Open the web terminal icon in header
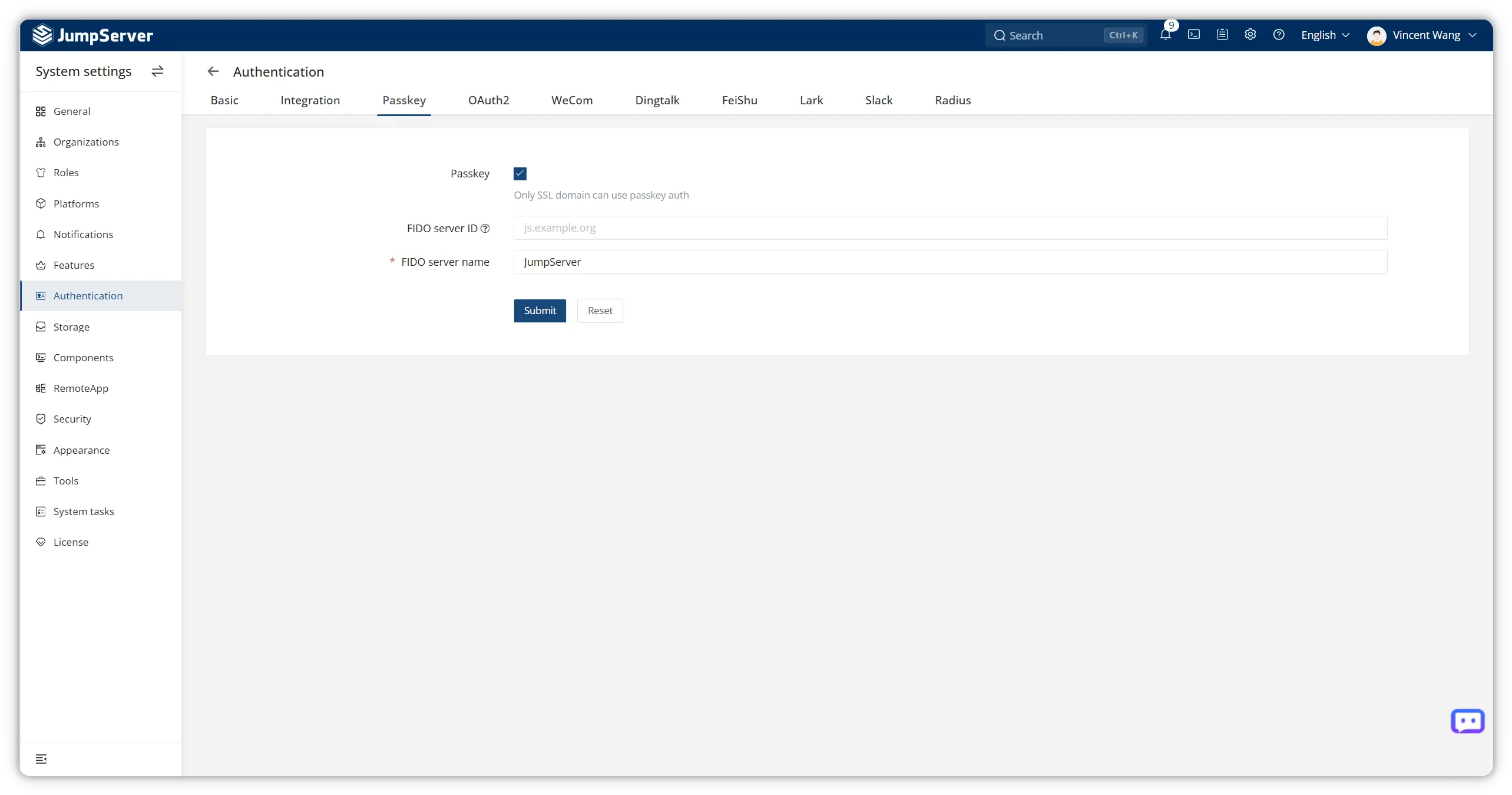Viewport: 1512px width, 795px height. tap(1194, 35)
